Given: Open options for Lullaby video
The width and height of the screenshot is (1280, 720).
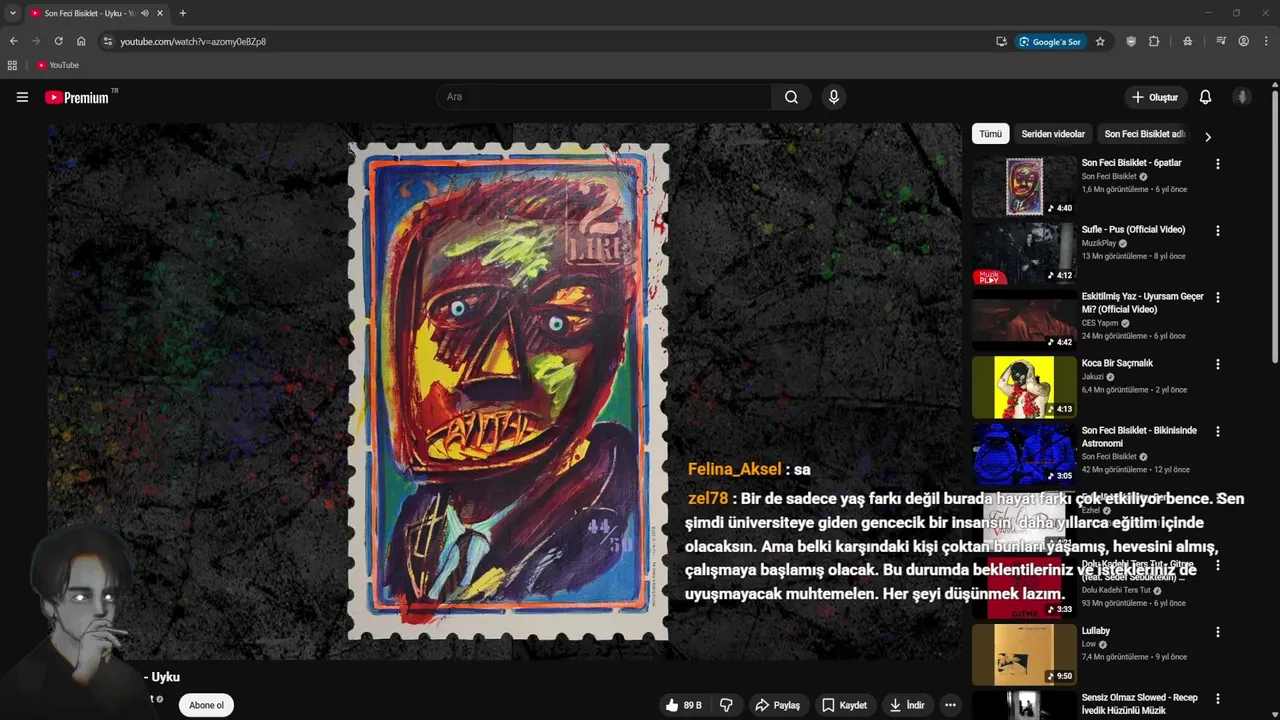Looking at the screenshot, I should [x=1217, y=632].
